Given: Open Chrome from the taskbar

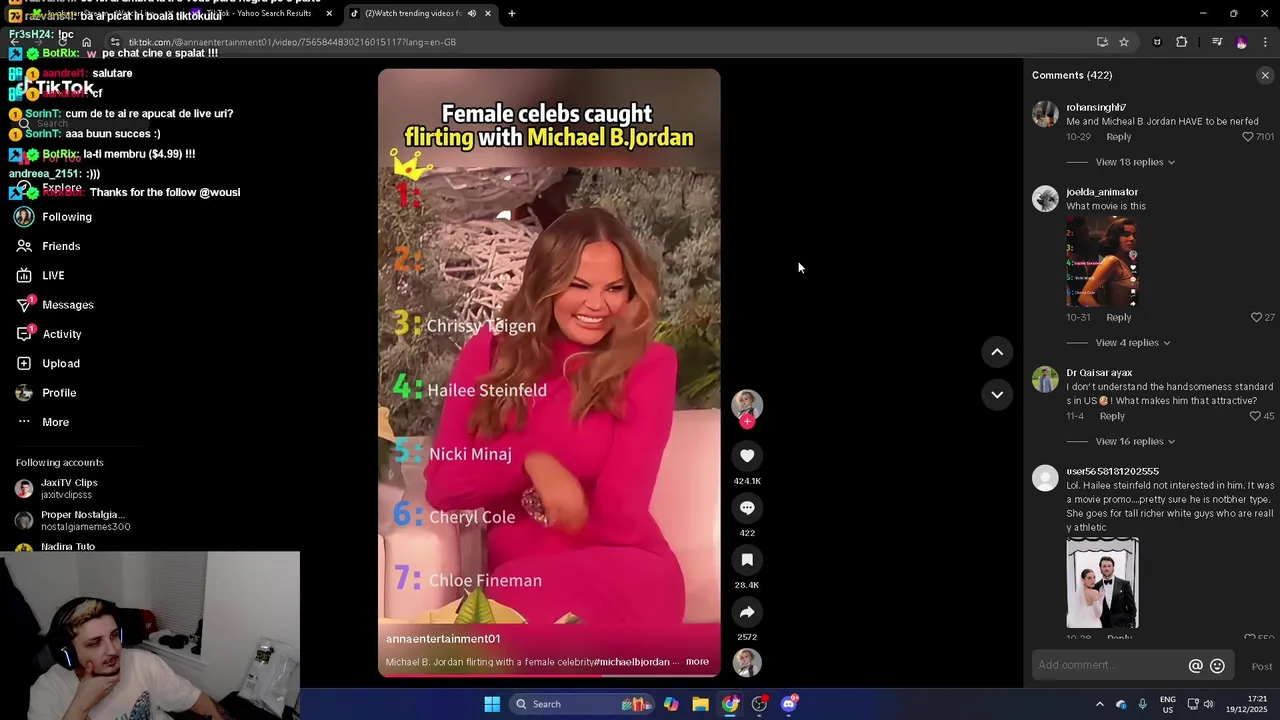Looking at the screenshot, I should tap(731, 704).
